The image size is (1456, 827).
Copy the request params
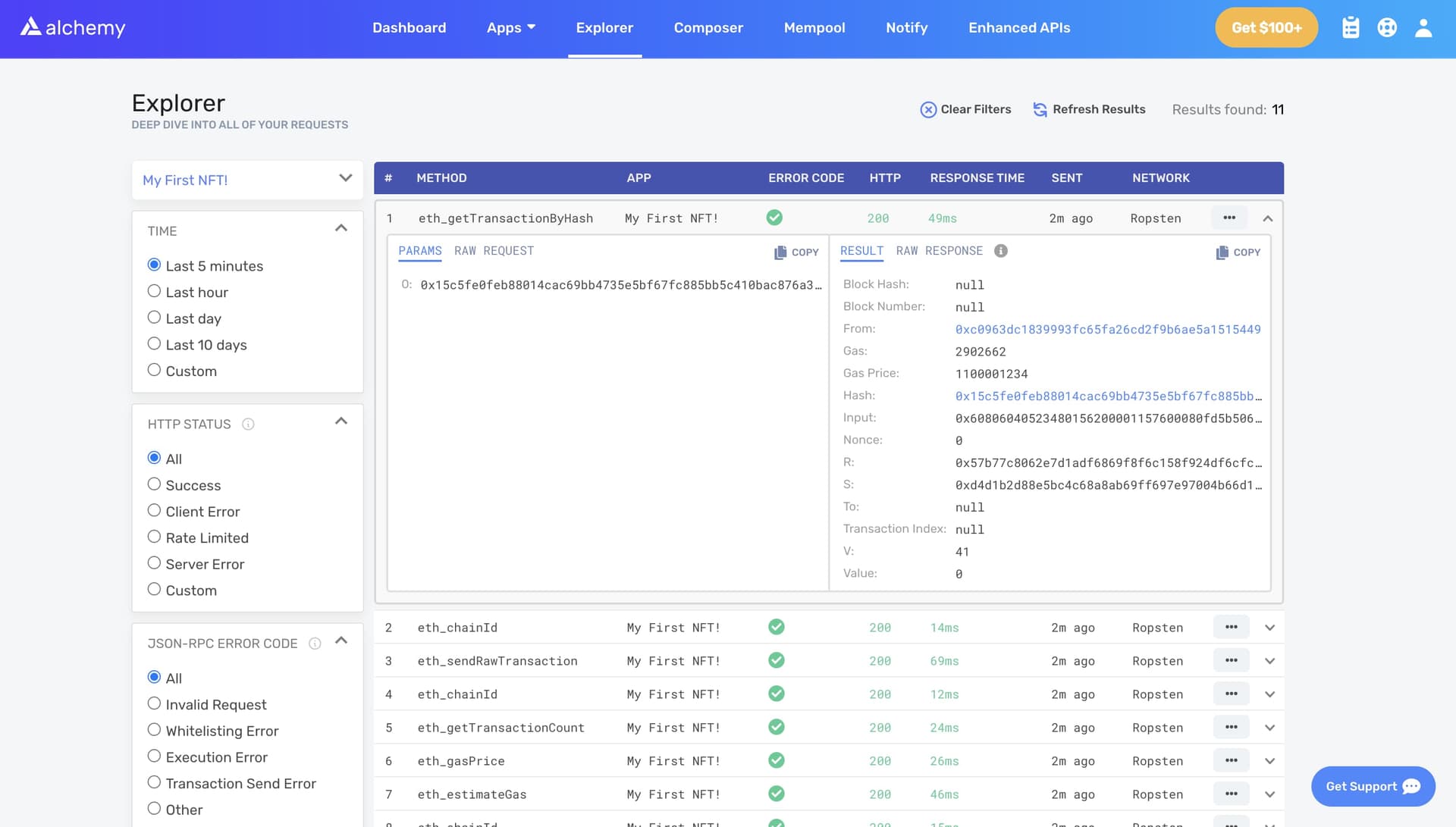(x=795, y=252)
